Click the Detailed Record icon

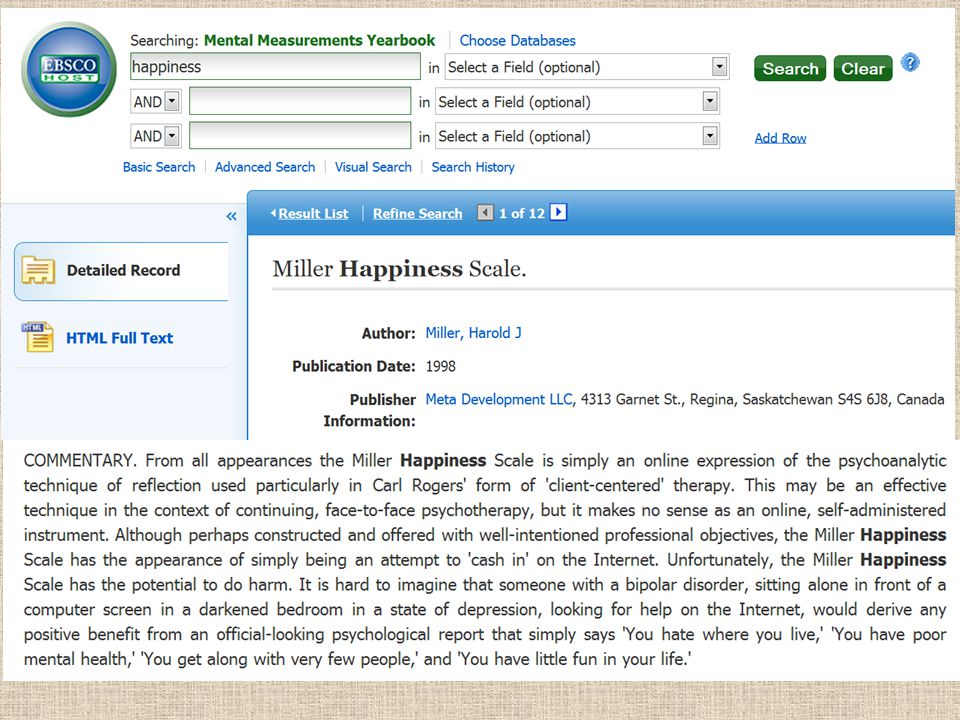tap(38, 270)
